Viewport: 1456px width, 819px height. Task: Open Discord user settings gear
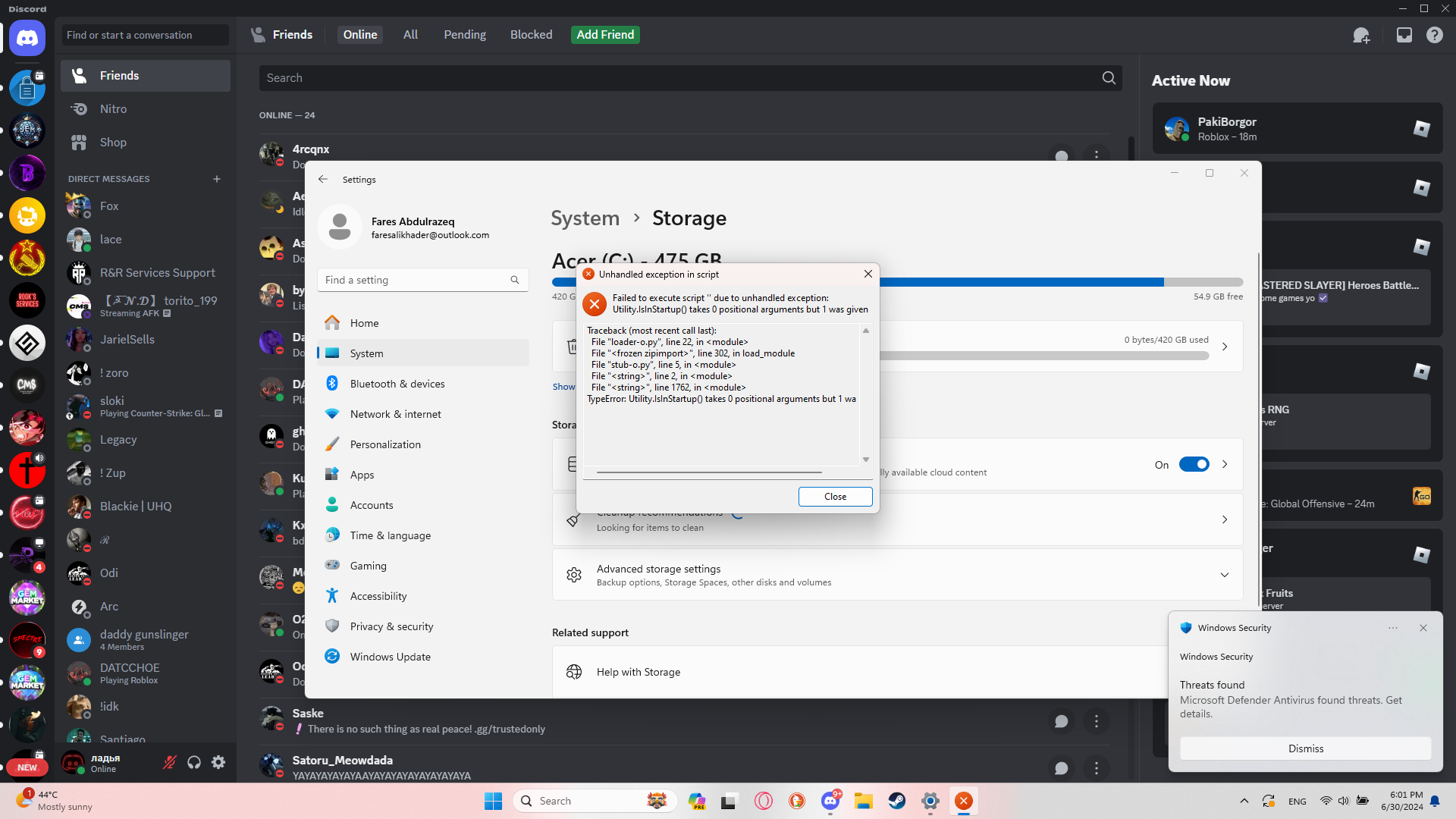pyautogui.click(x=218, y=762)
